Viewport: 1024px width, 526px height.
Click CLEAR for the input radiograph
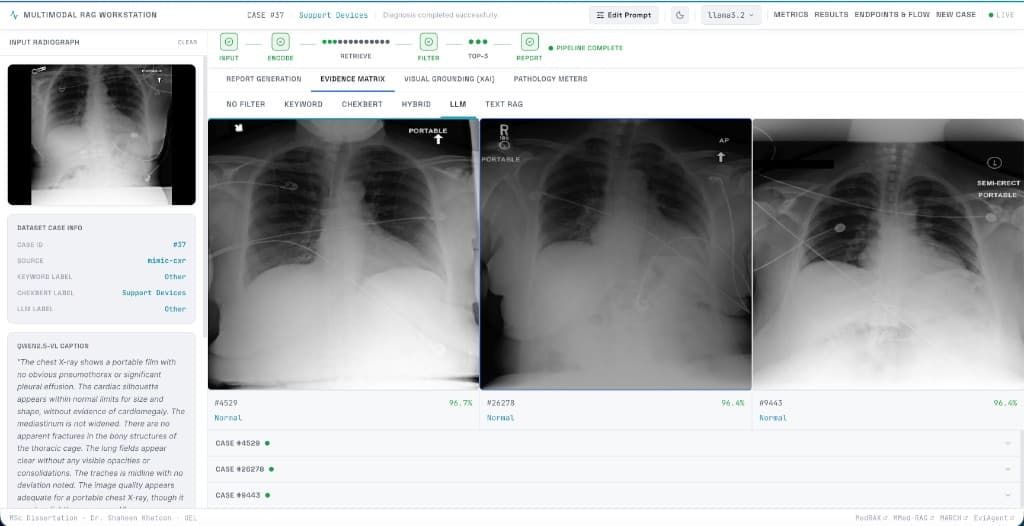click(187, 42)
